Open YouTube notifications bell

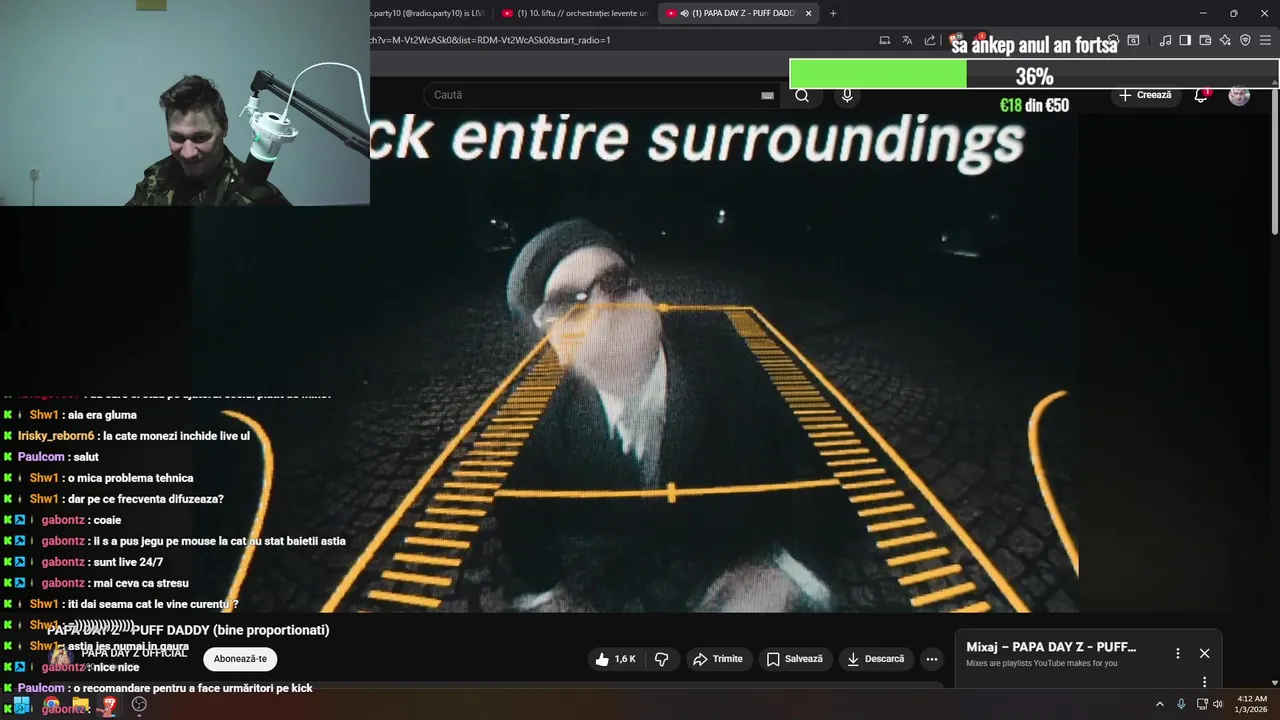coord(1201,95)
